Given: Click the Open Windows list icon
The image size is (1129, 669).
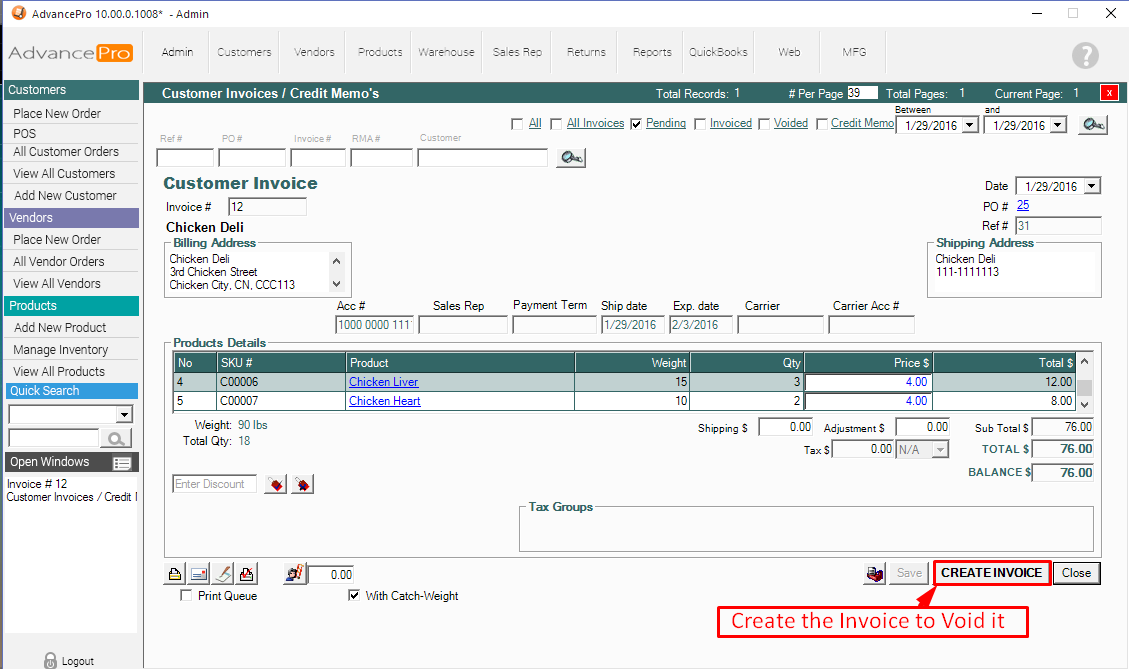Looking at the screenshot, I should [x=123, y=463].
